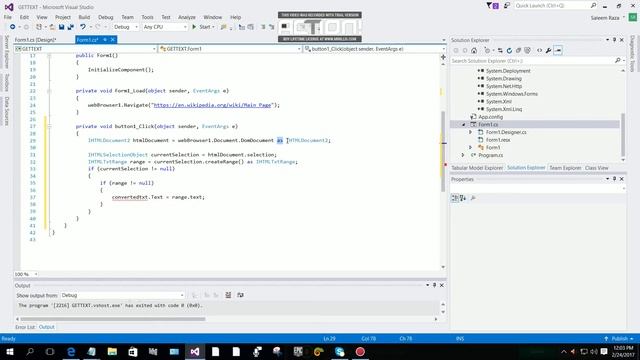Open the Team menu
Image resolution: width=640 pixels, height=360 pixels.
point(127,17)
